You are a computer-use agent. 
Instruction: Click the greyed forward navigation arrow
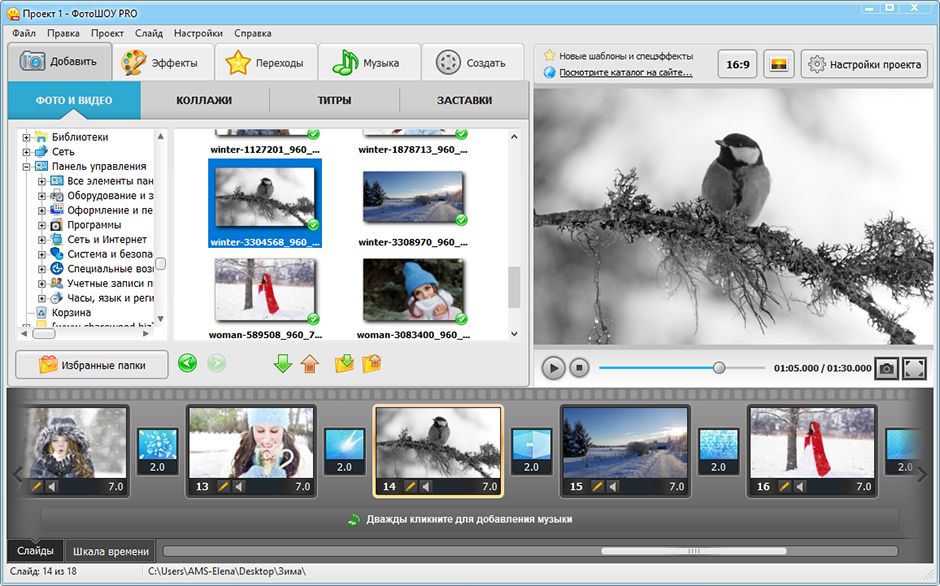216,363
